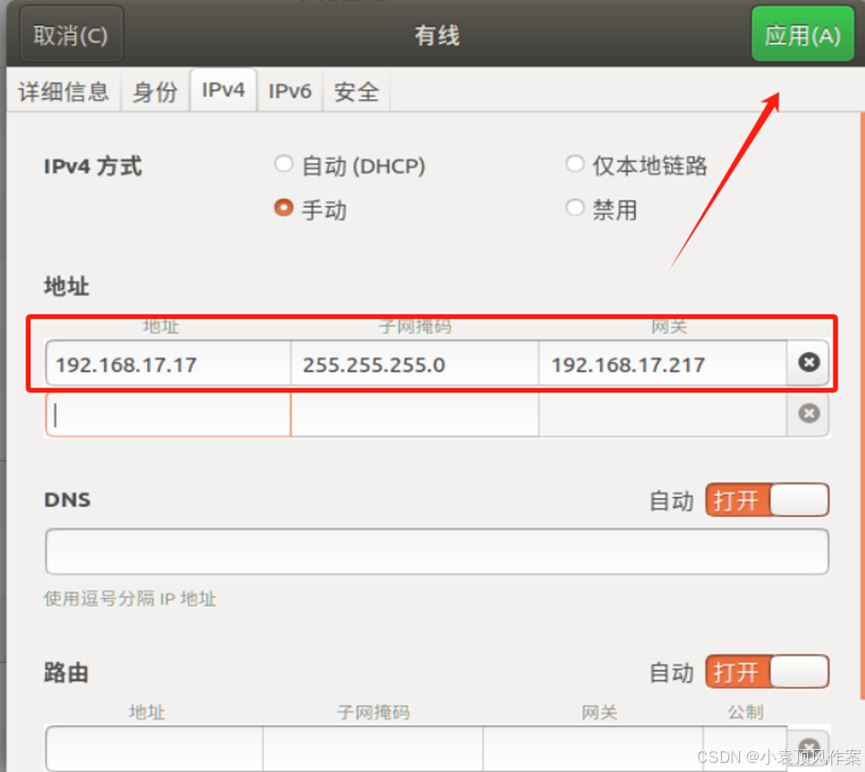Apply the wired settings (应用)
This screenshot has height=772, width=865.
(x=802, y=34)
